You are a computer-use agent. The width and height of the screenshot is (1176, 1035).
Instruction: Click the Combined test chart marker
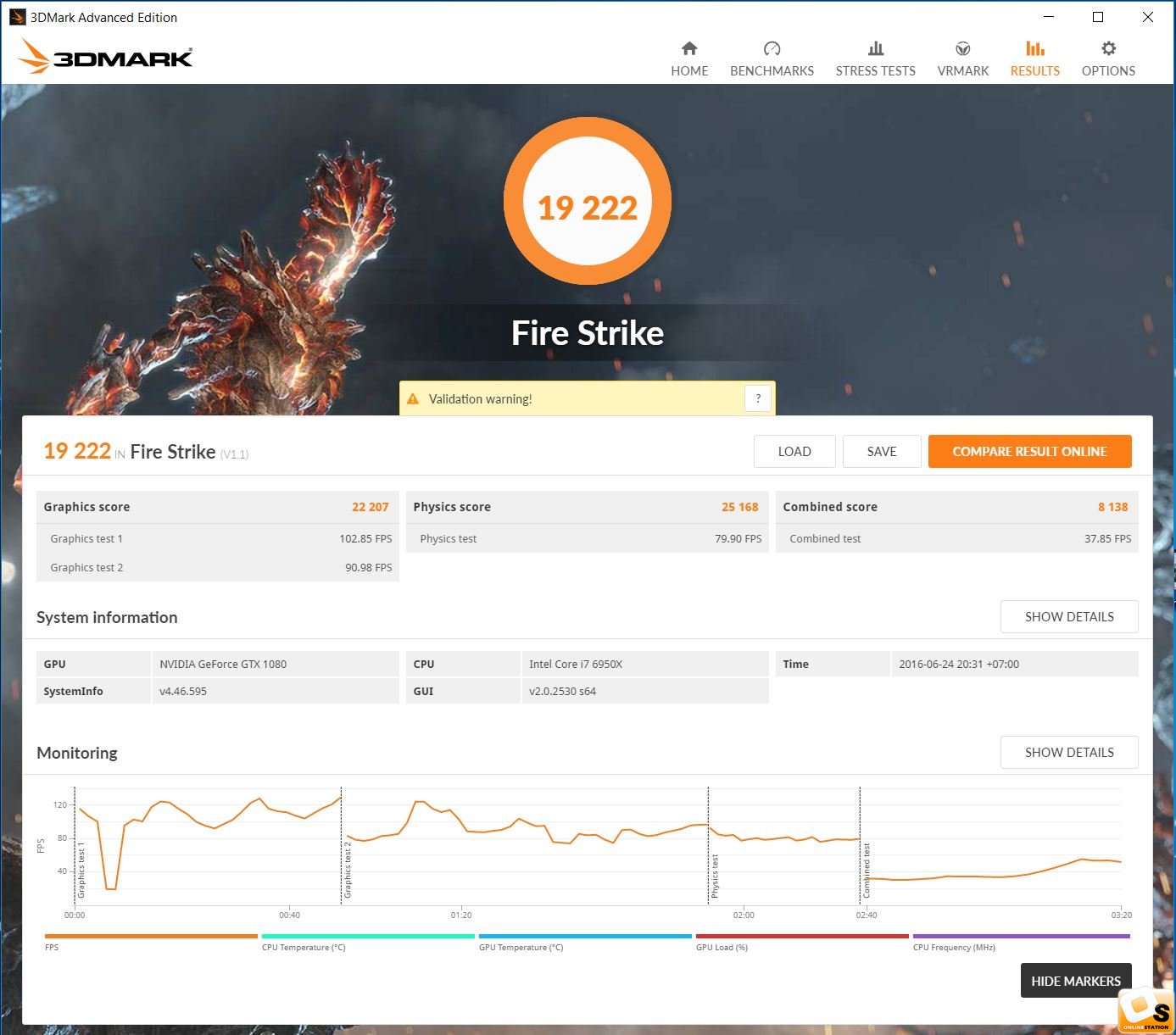(x=867, y=870)
